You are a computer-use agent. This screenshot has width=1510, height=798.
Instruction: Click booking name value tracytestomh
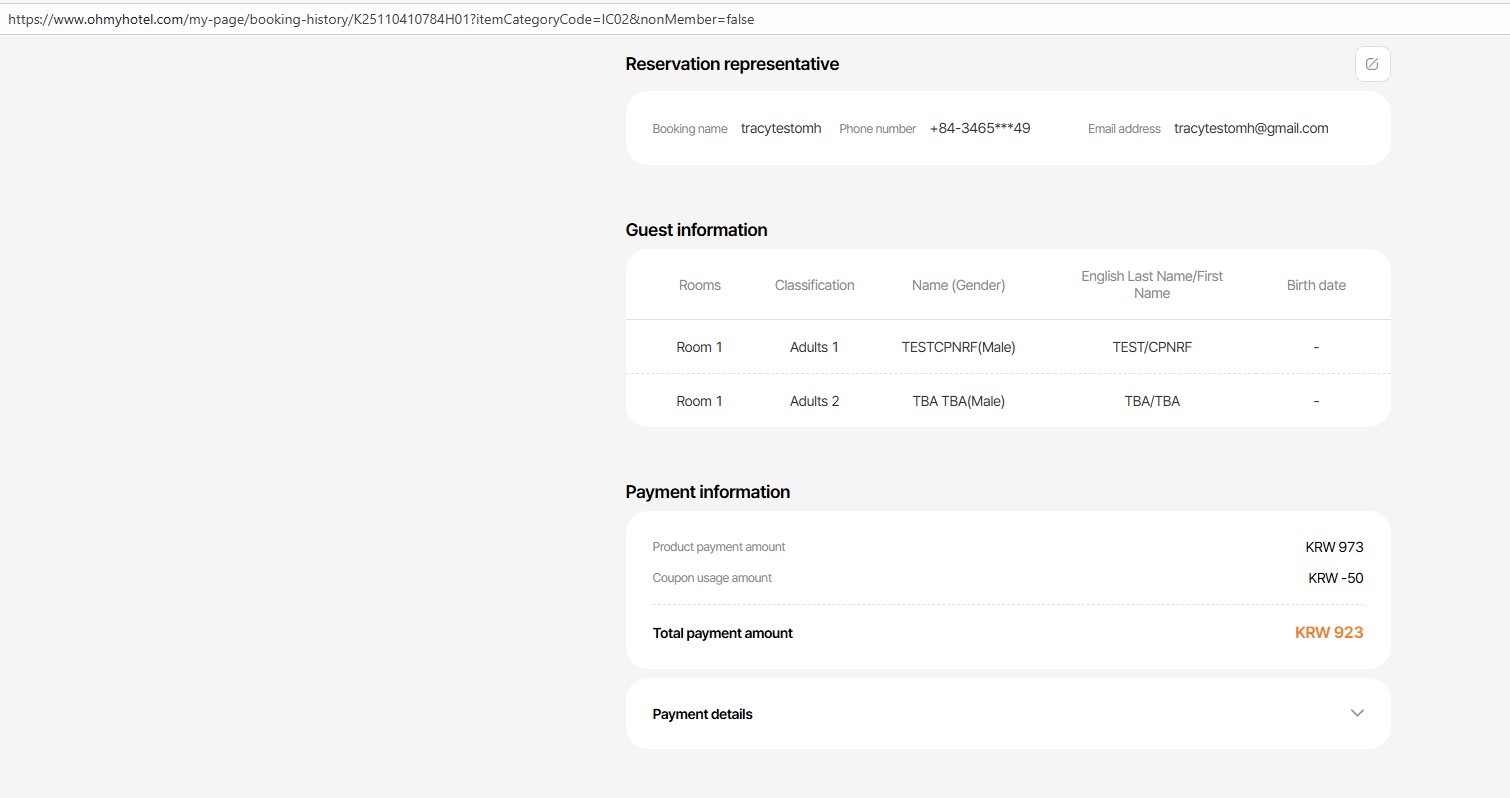(781, 128)
